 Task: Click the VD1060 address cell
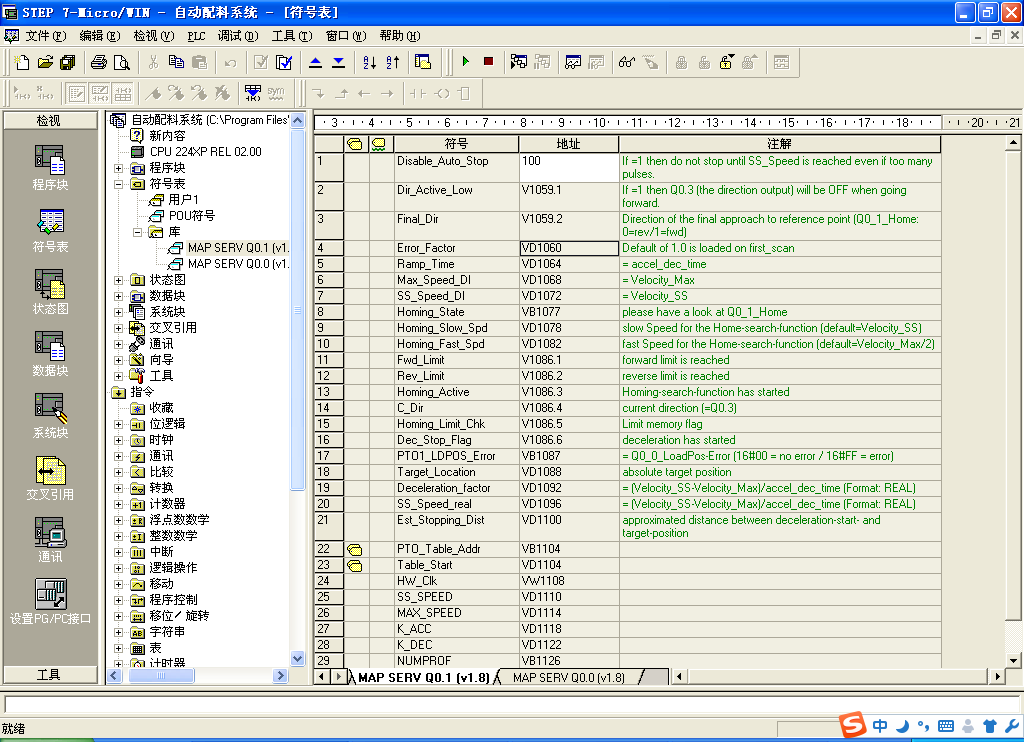tap(569, 248)
